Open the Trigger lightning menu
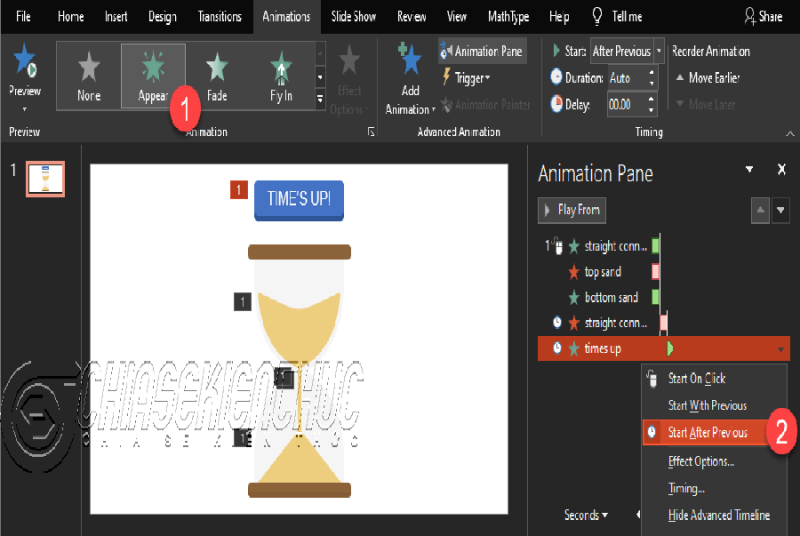The image size is (800, 536). tap(466, 78)
